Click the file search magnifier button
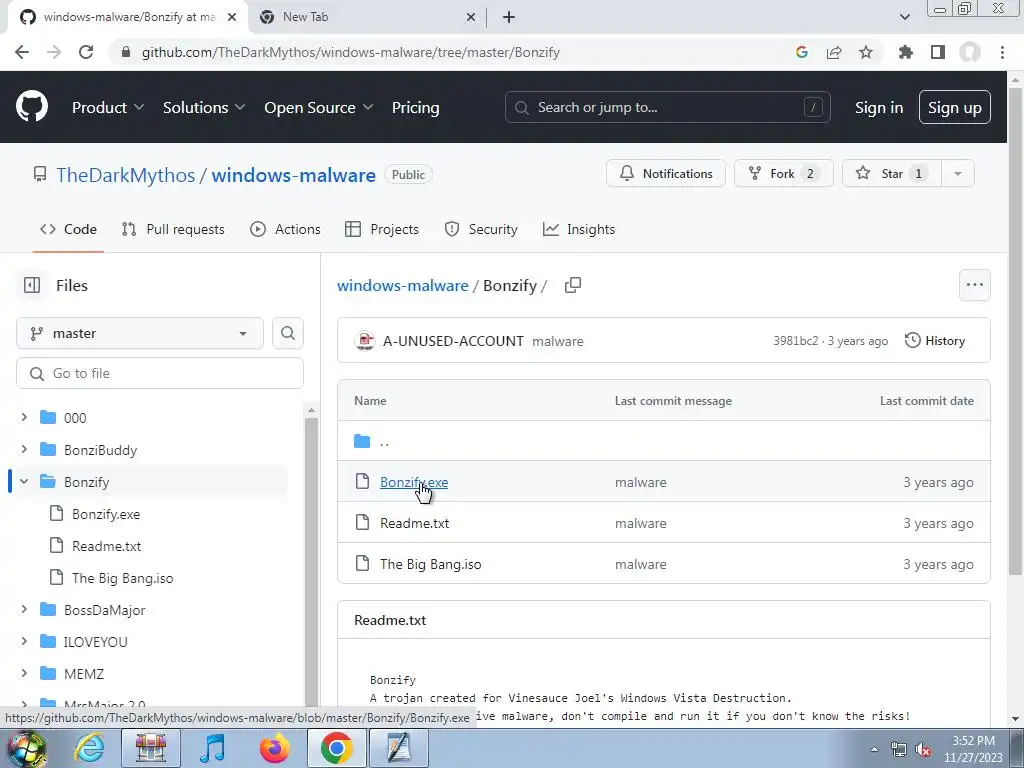The image size is (1024, 768). tap(288, 333)
